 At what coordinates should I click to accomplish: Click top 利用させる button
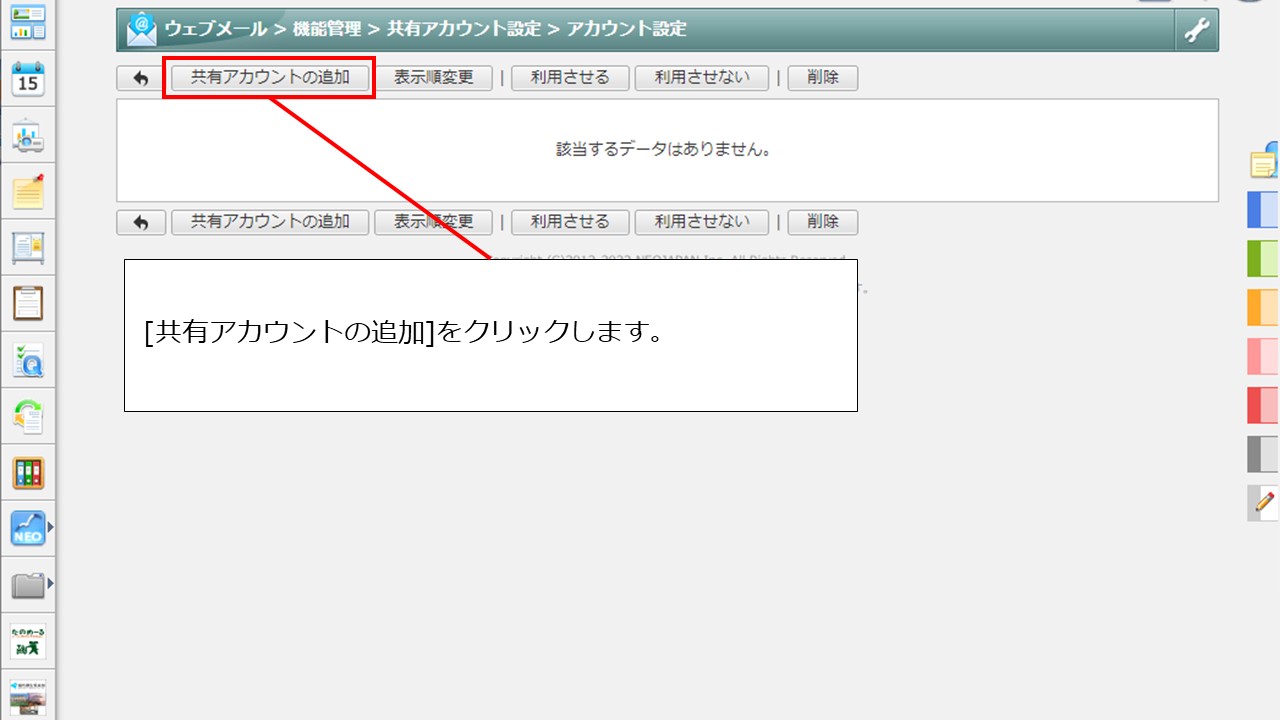click(x=570, y=78)
